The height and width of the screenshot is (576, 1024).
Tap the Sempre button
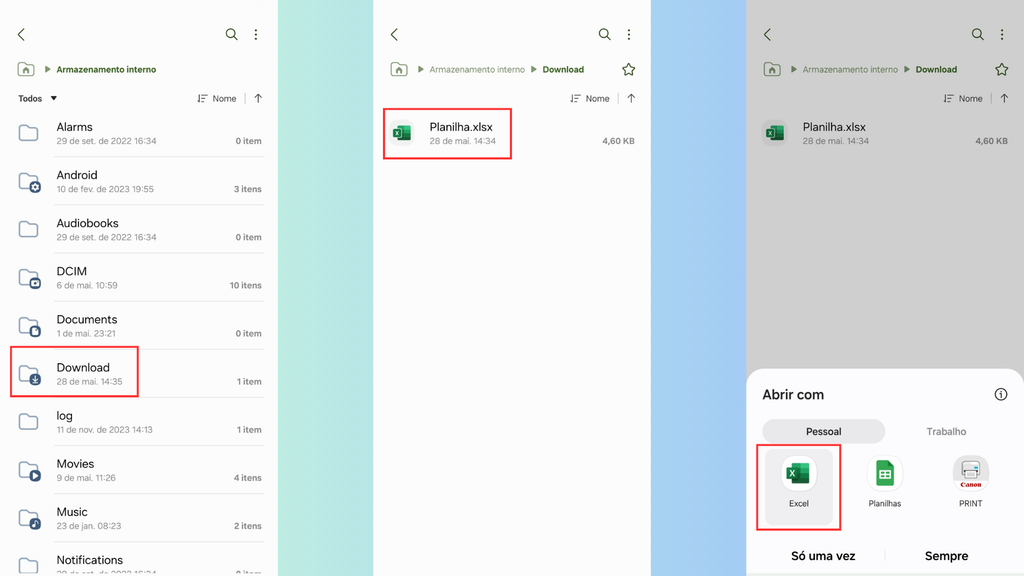point(946,556)
